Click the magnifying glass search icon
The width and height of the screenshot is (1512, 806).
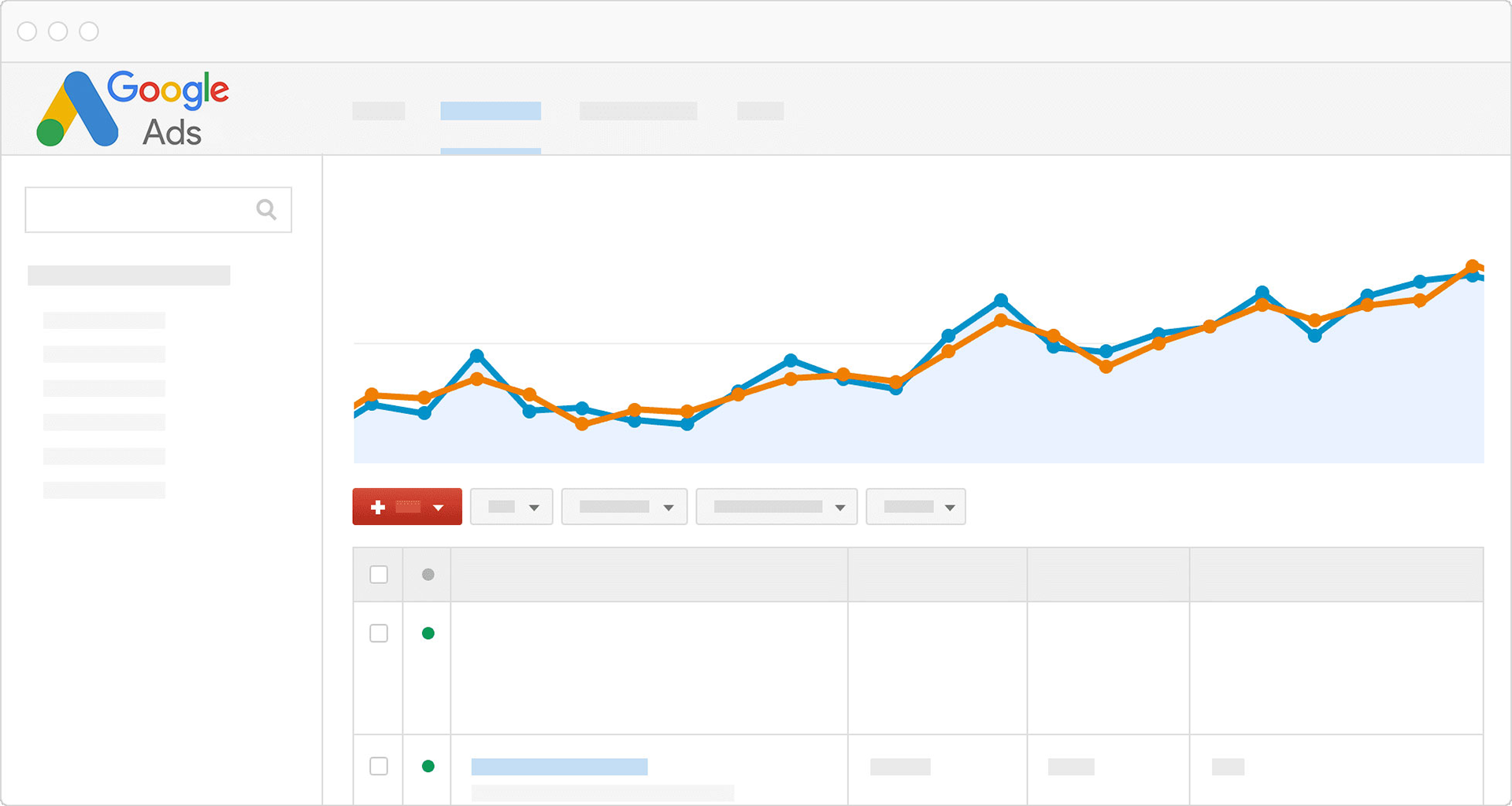[266, 209]
